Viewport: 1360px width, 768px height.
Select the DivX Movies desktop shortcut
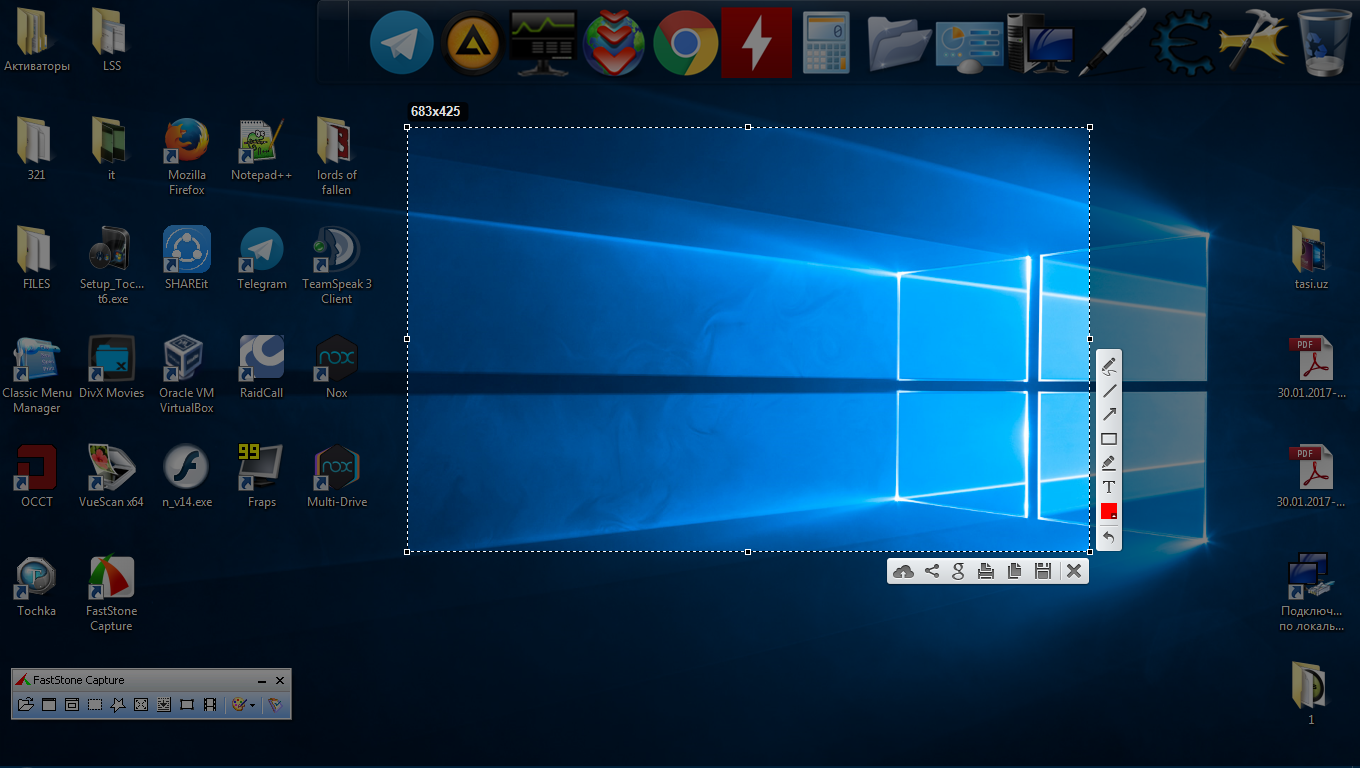(x=111, y=368)
